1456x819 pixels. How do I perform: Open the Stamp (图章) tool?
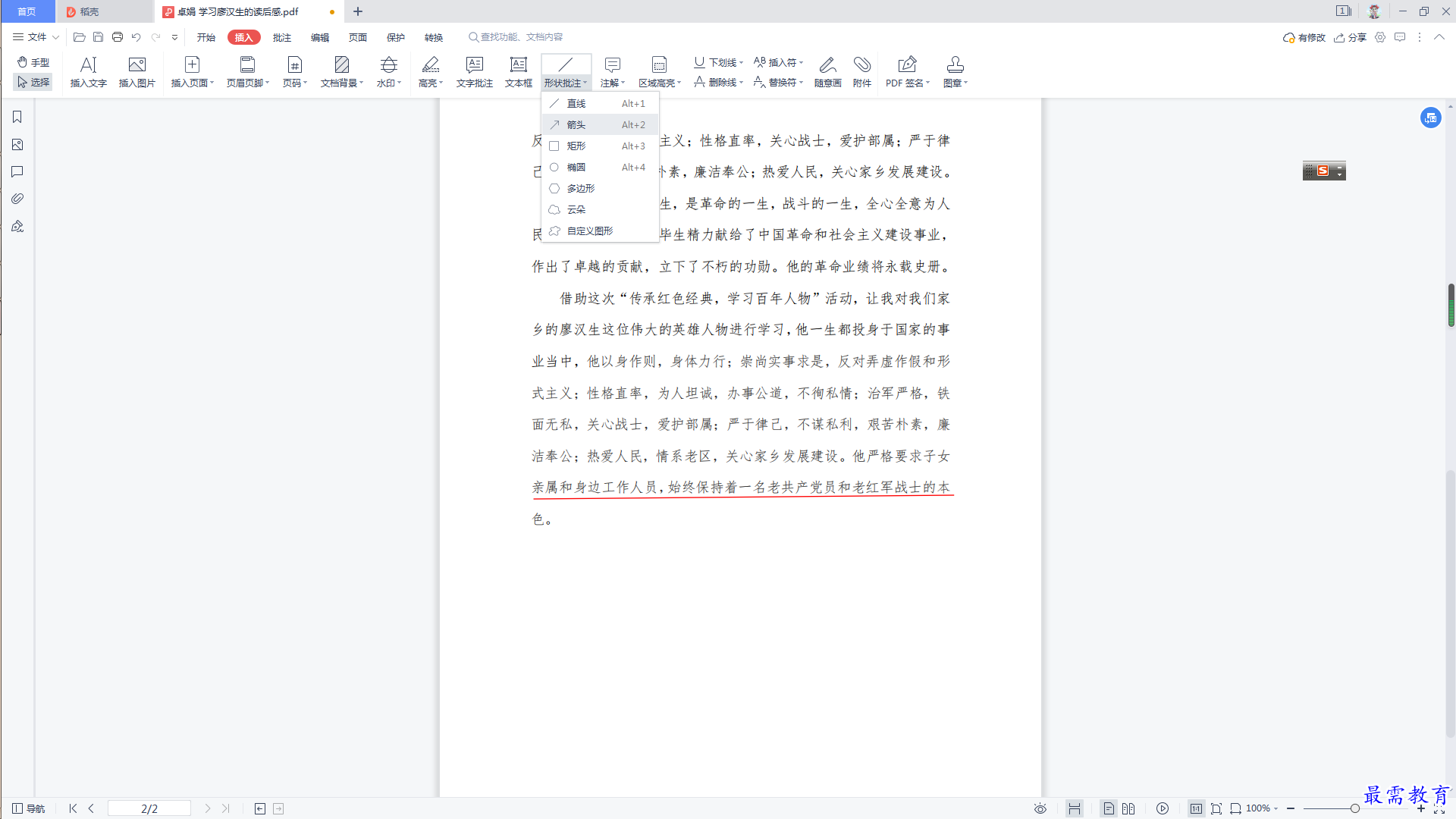point(955,72)
